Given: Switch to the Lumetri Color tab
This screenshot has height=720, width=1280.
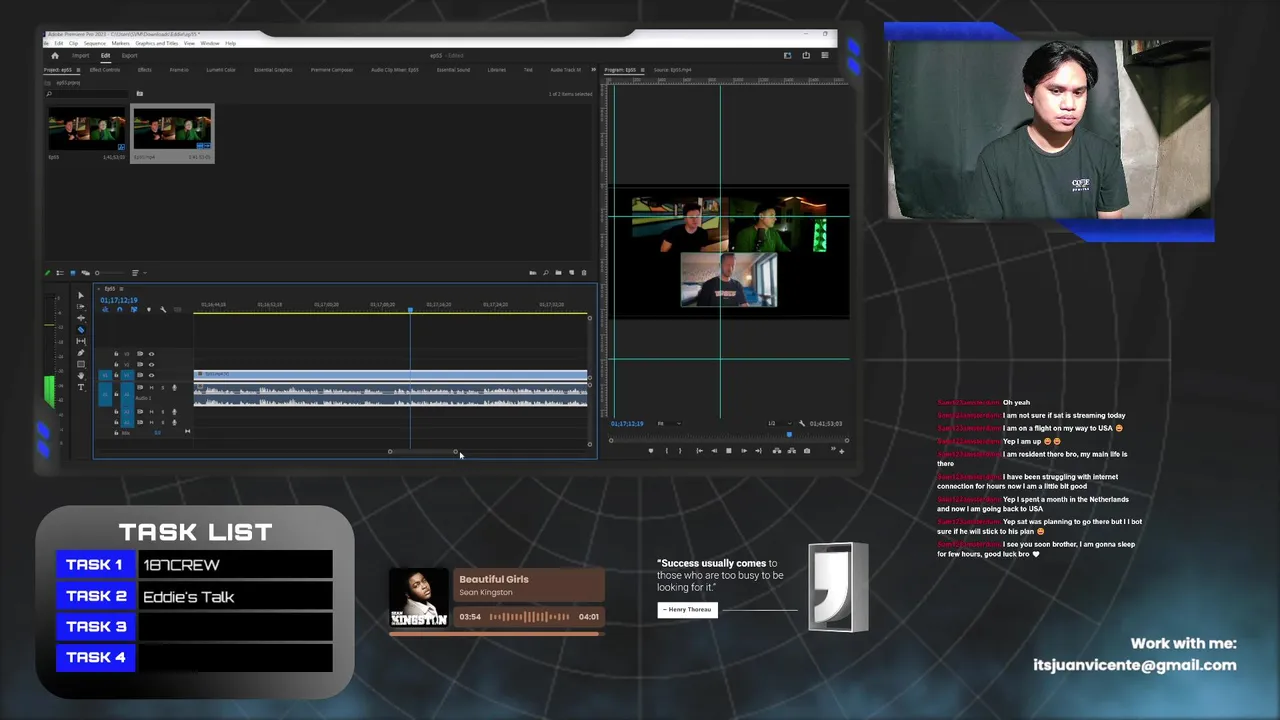Looking at the screenshot, I should 221,70.
